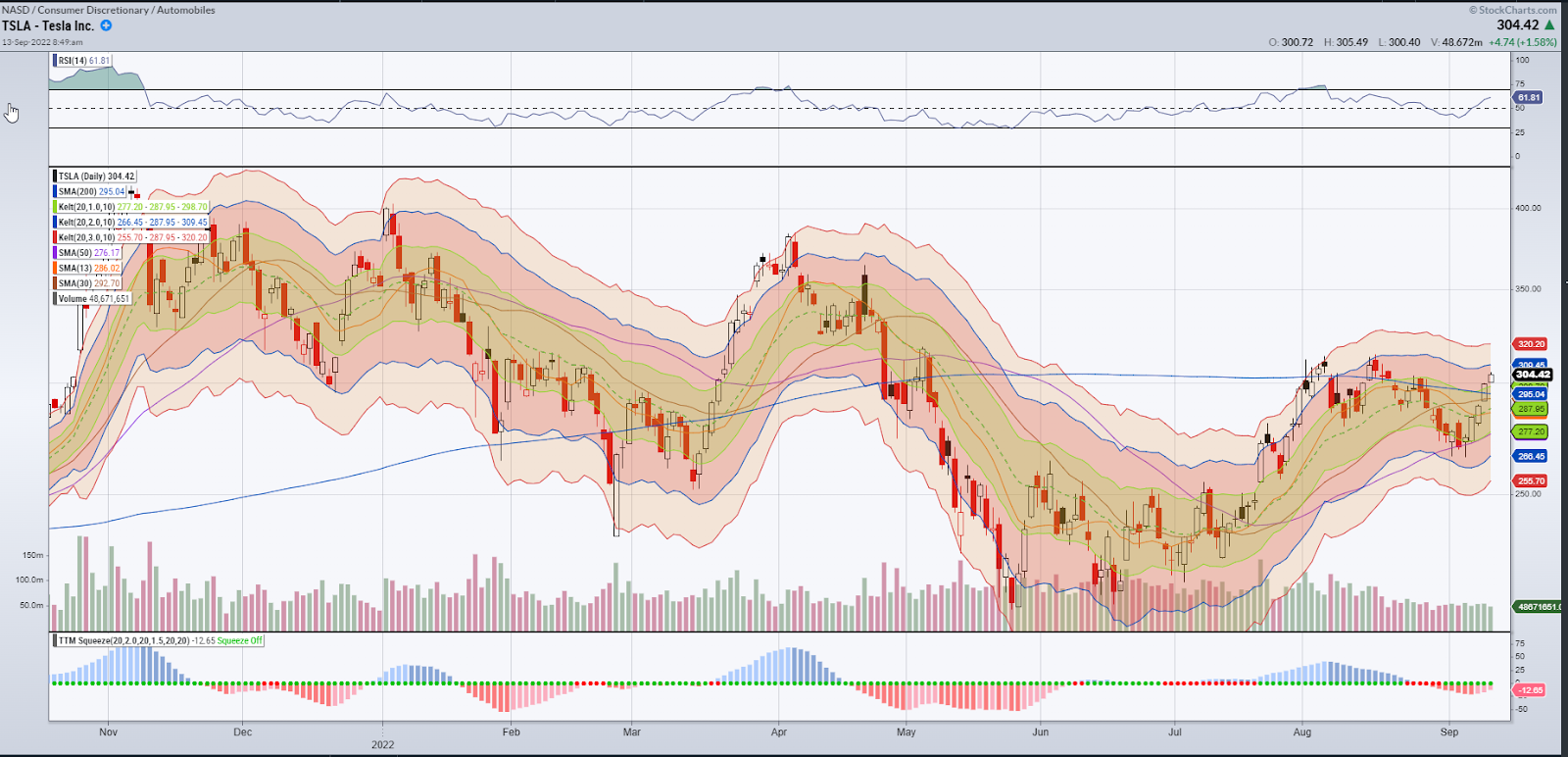
Task: Click the large price 304.42 in the header
Action: pyautogui.click(x=1518, y=25)
